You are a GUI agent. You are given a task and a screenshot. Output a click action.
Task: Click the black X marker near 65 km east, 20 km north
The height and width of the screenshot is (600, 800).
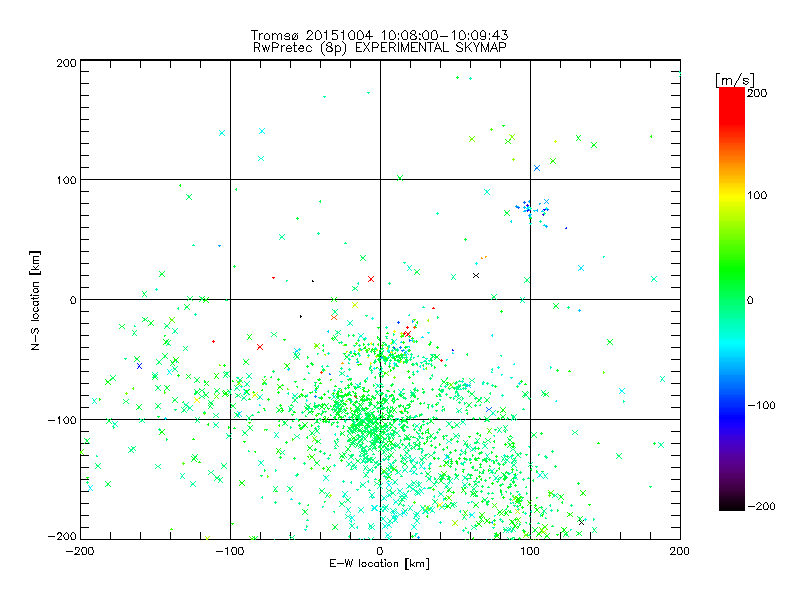click(x=476, y=276)
